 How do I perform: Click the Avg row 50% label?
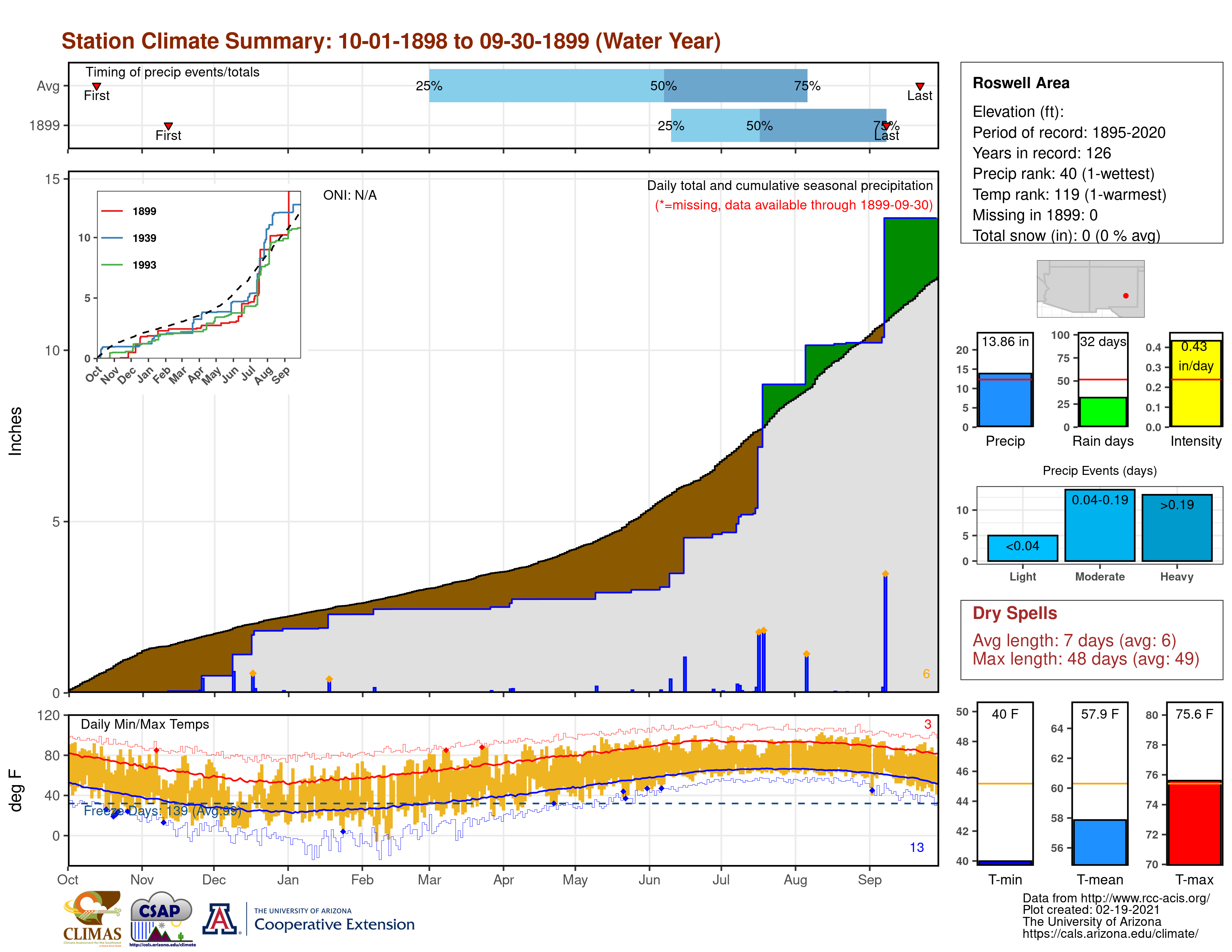tap(663, 86)
